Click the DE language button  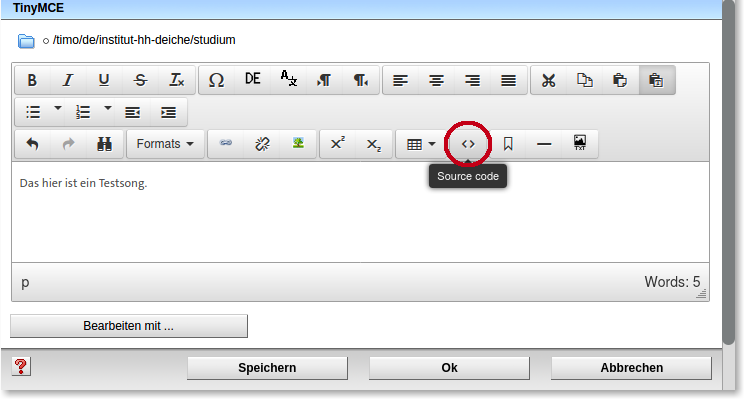pos(252,79)
